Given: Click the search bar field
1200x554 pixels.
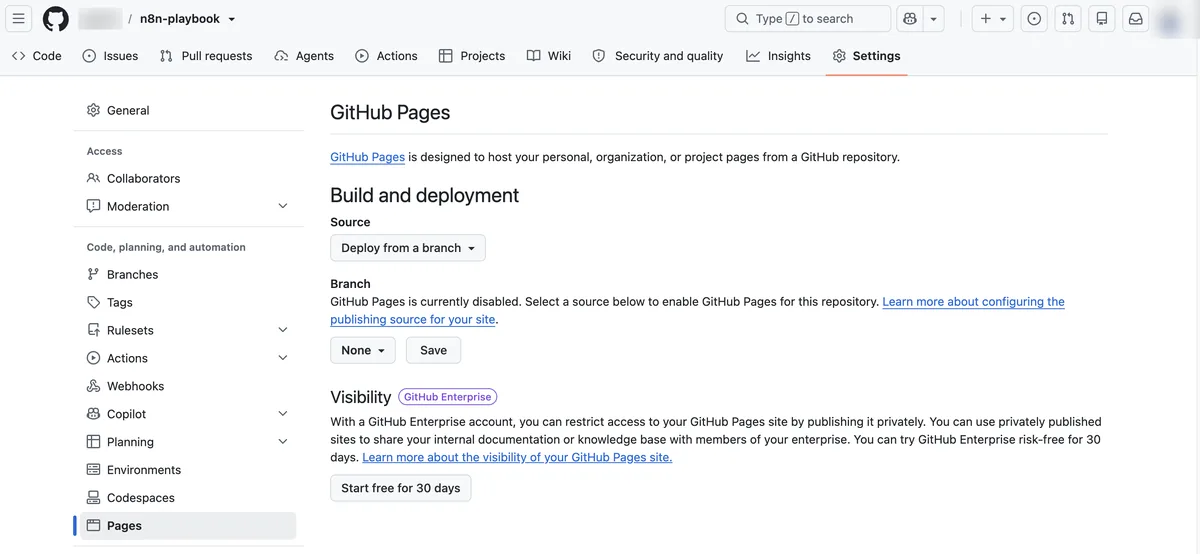Looking at the screenshot, I should pyautogui.click(x=807, y=19).
